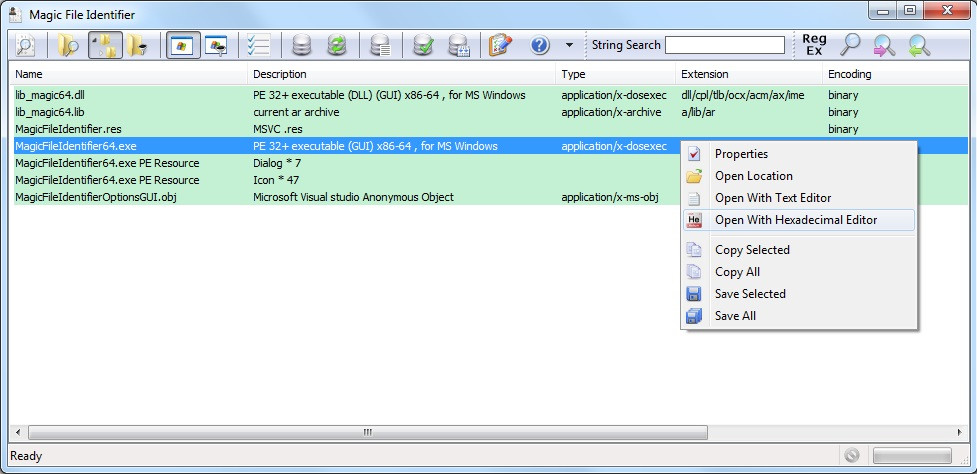Click the scrollbar left arrow

(x=17, y=432)
